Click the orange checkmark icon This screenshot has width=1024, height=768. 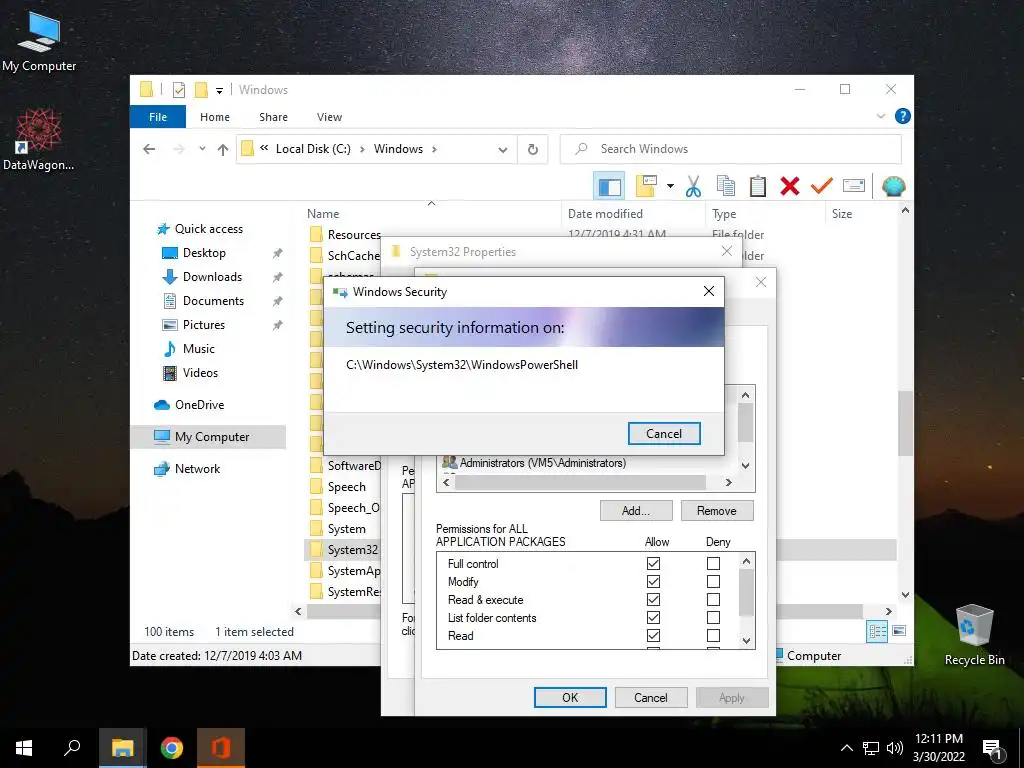point(822,187)
